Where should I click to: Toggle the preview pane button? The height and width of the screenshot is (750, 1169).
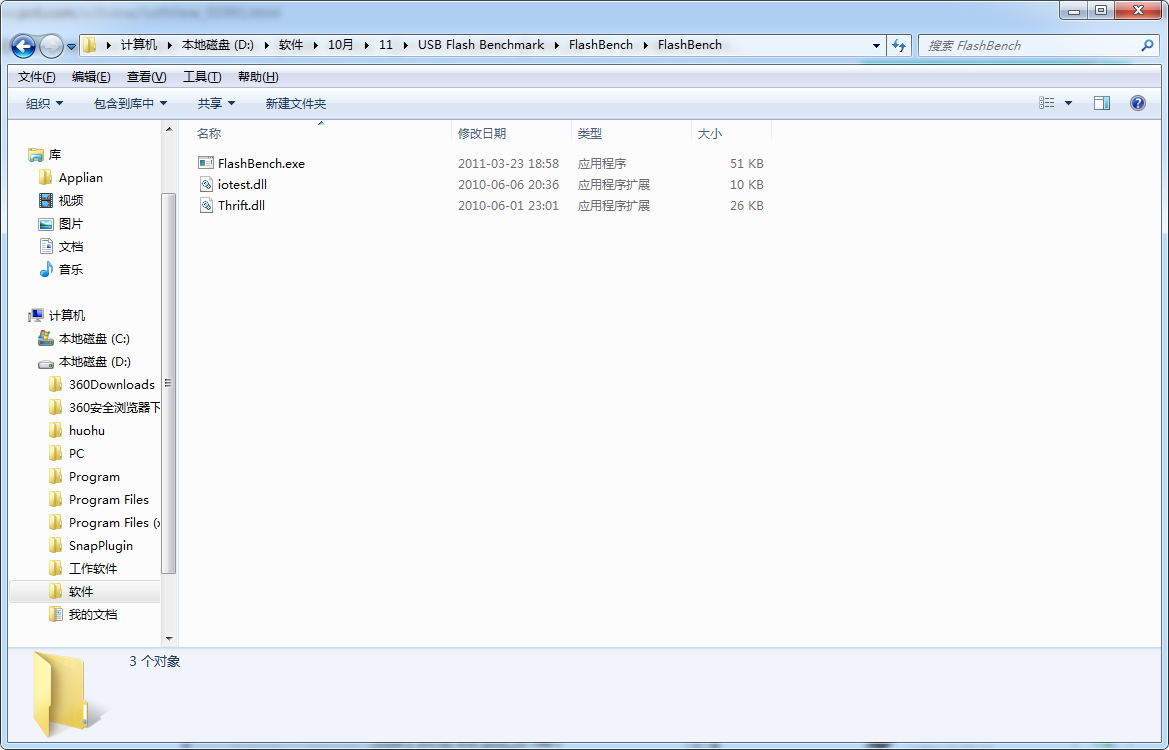pos(1102,103)
